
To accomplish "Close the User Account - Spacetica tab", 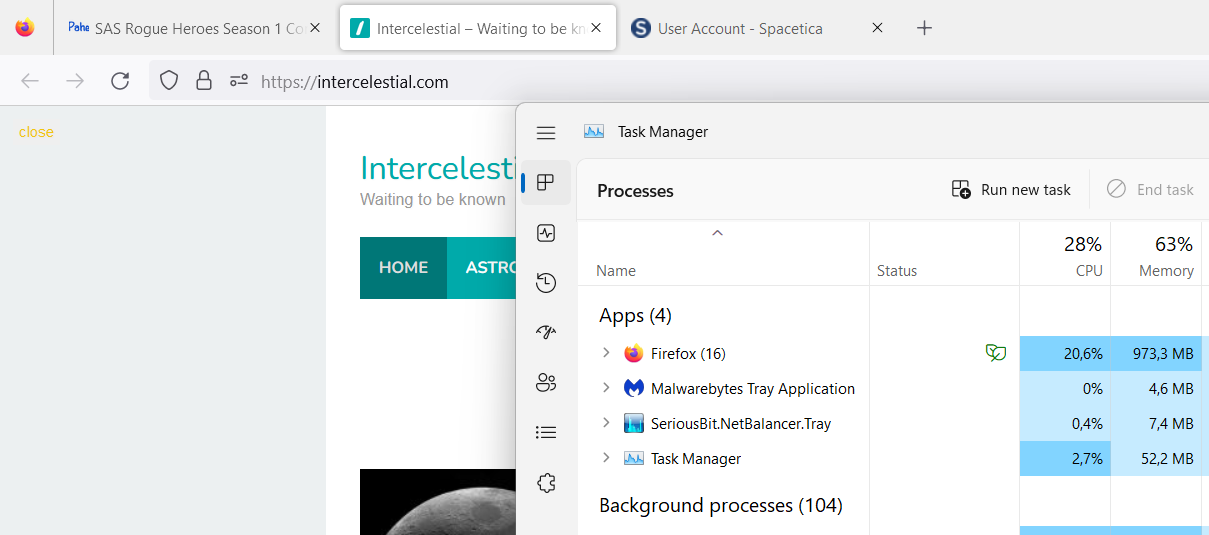I will tap(877, 28).
